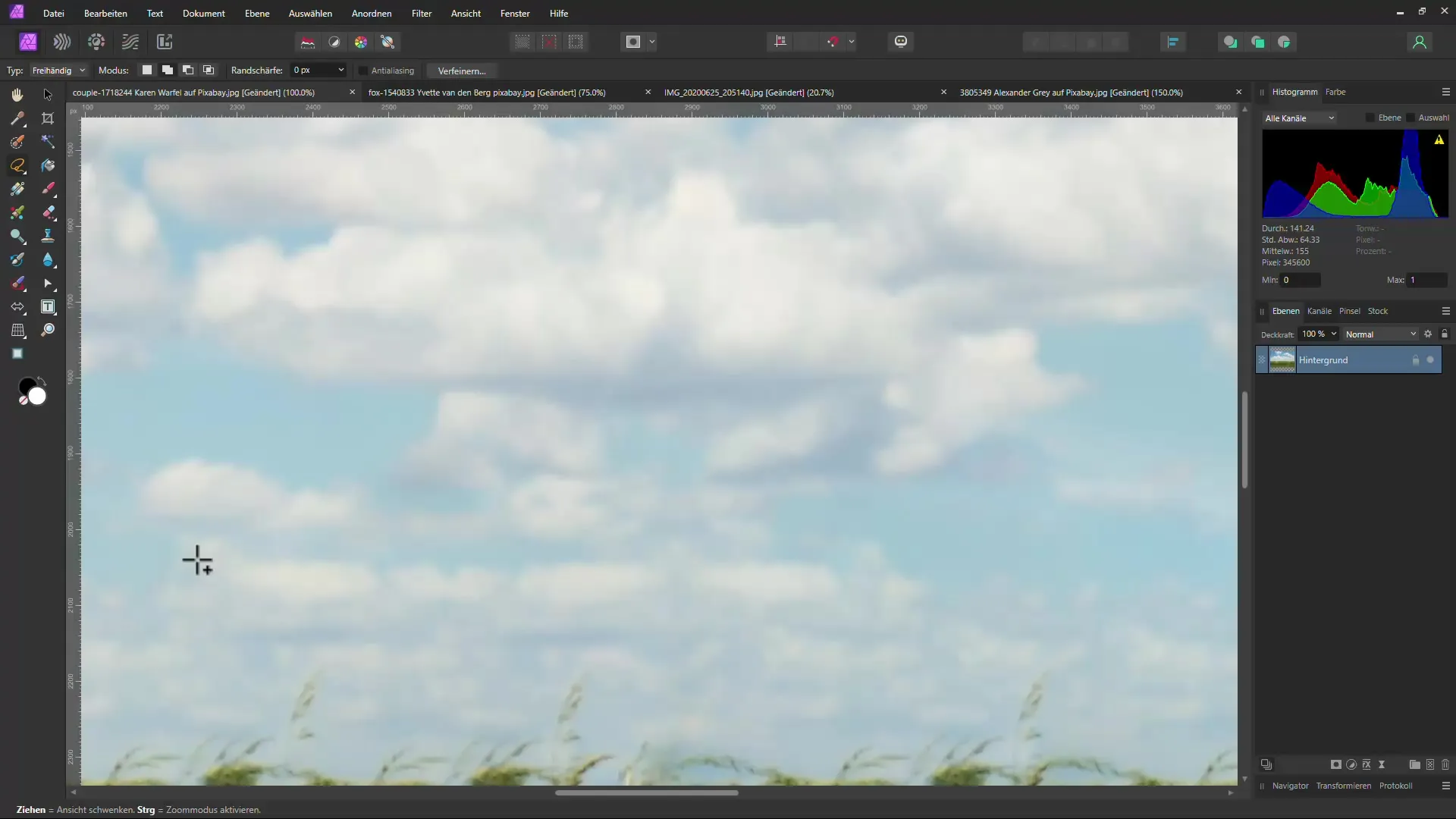Open the Normal blend mode dropdown
Screen dimensions: 1456x819
tap(1380, 334)
